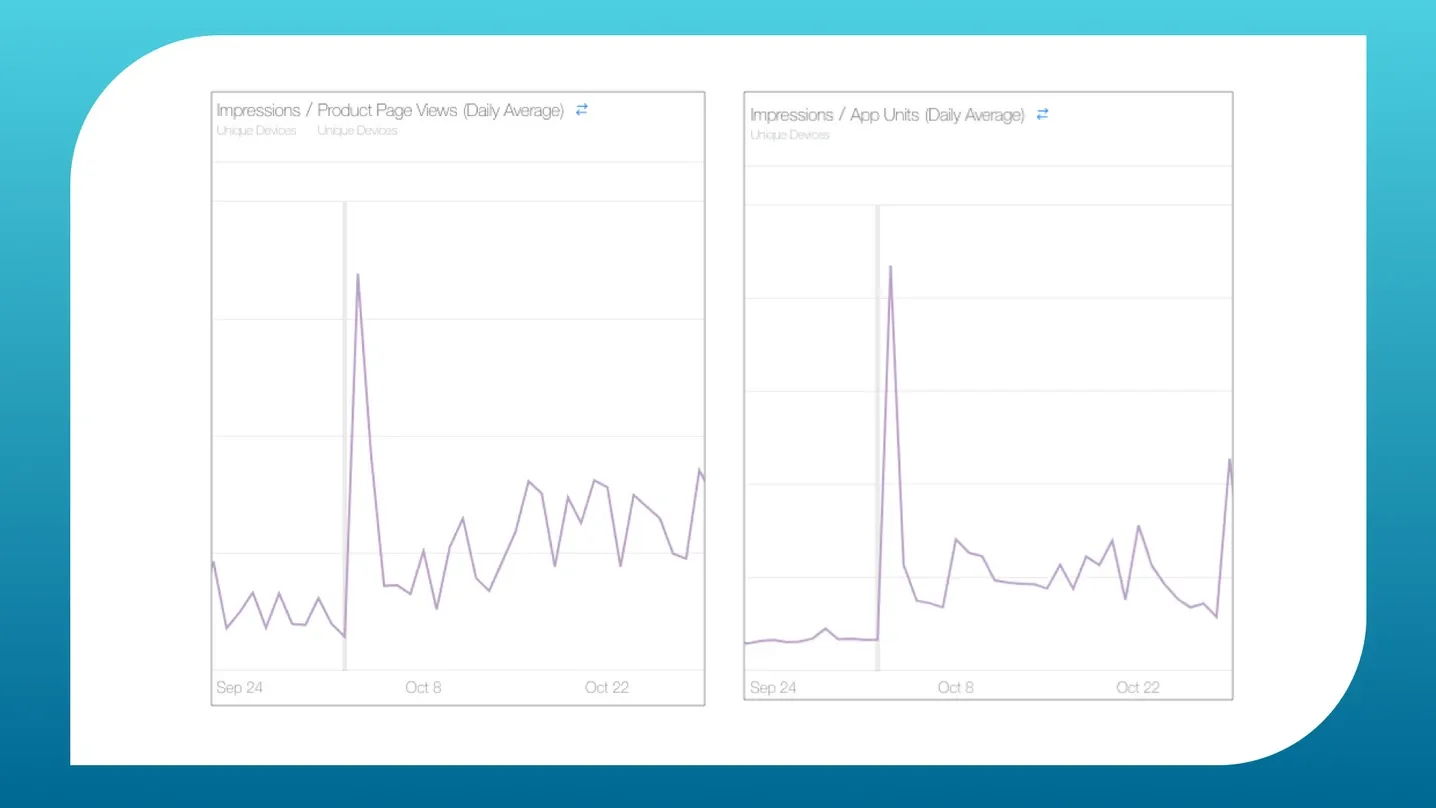Click the swap icon beside App Units title

(x=1042, y=114)
